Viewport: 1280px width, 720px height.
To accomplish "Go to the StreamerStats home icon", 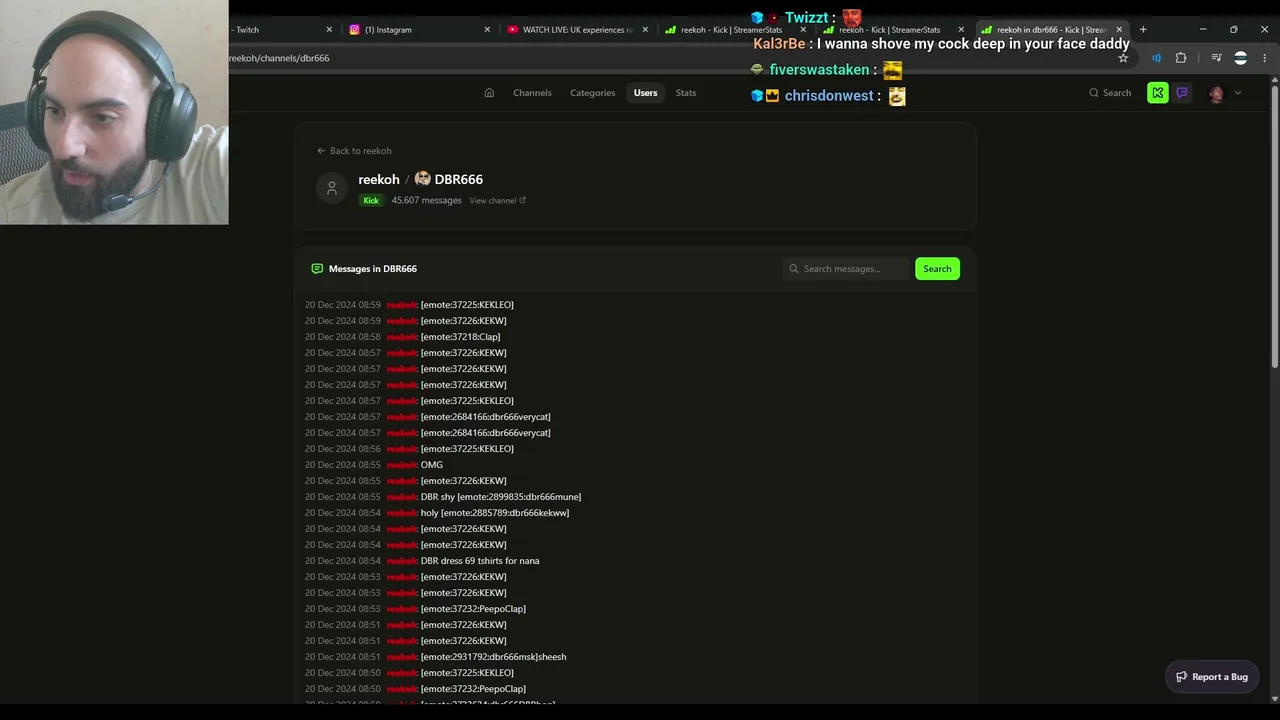I will tap(489, 93).
